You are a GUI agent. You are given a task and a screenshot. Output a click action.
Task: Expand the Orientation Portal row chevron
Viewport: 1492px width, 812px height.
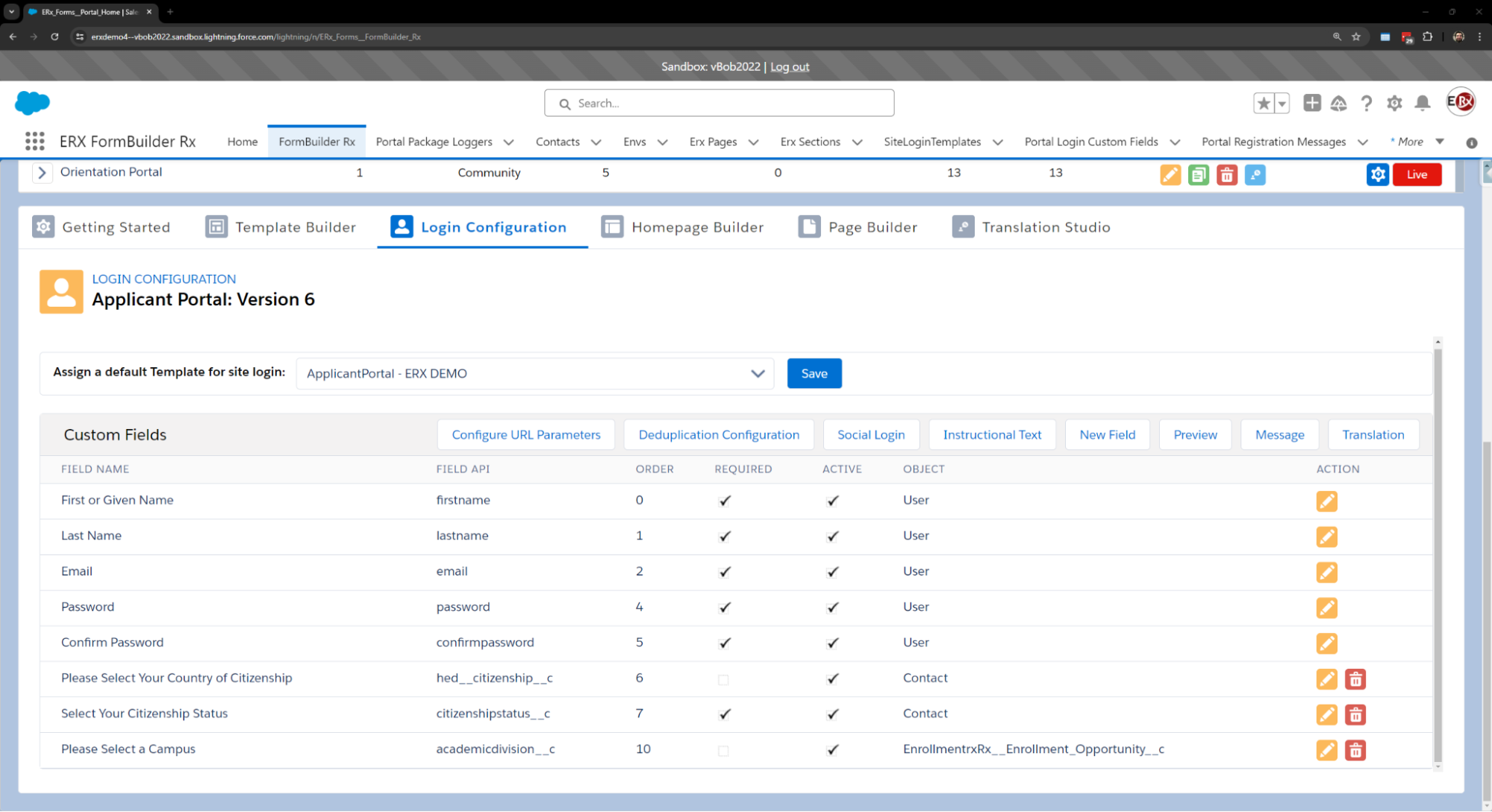click(43, 172)
